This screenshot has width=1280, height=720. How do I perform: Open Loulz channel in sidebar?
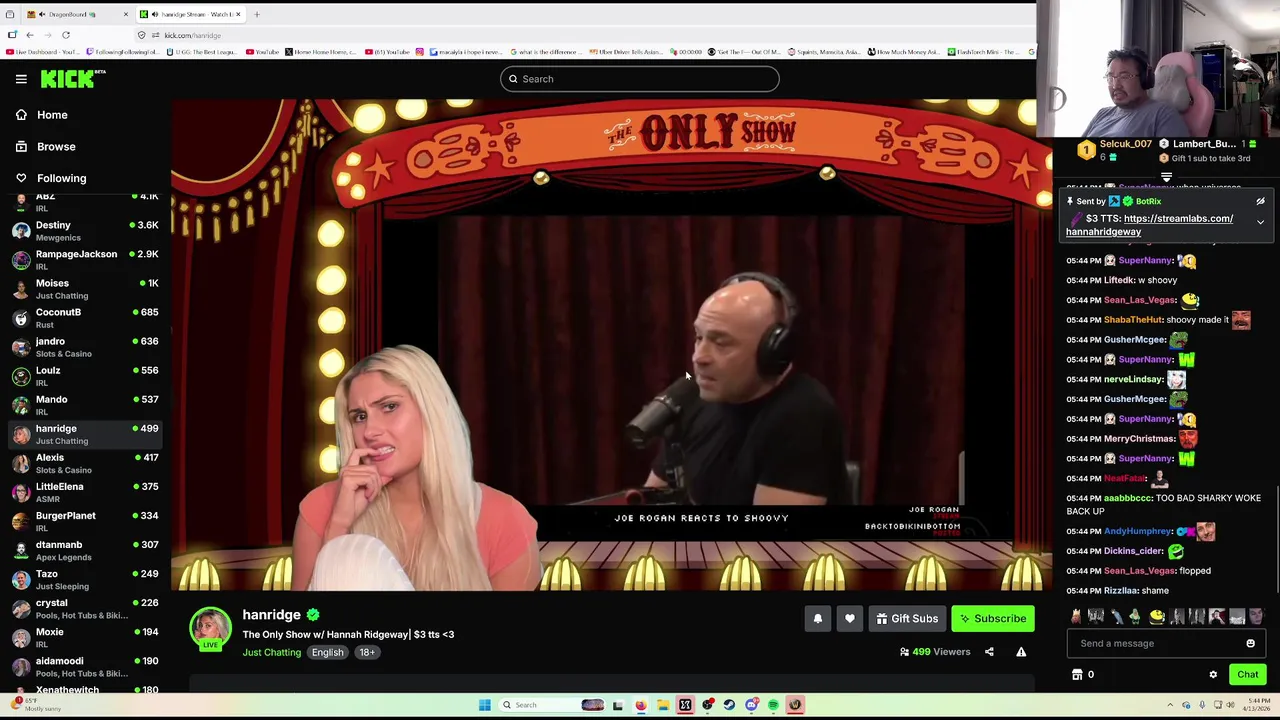[86, 376]
